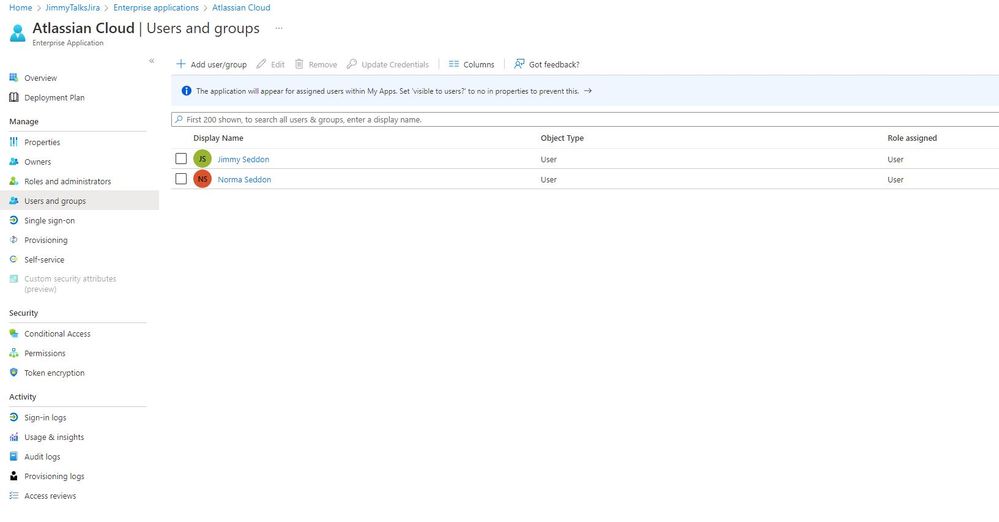This screenshot has width=999, height=522.
Task: Open Norma Seddon user link
Action: [244, 180]
